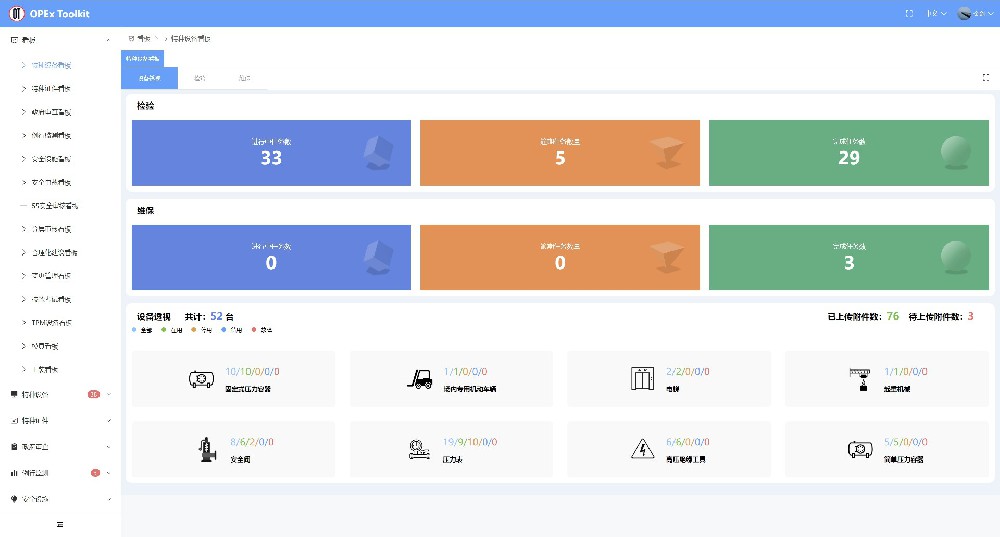
Task: Open the 安全阀 safety valve icon
Action: [207, 449]
